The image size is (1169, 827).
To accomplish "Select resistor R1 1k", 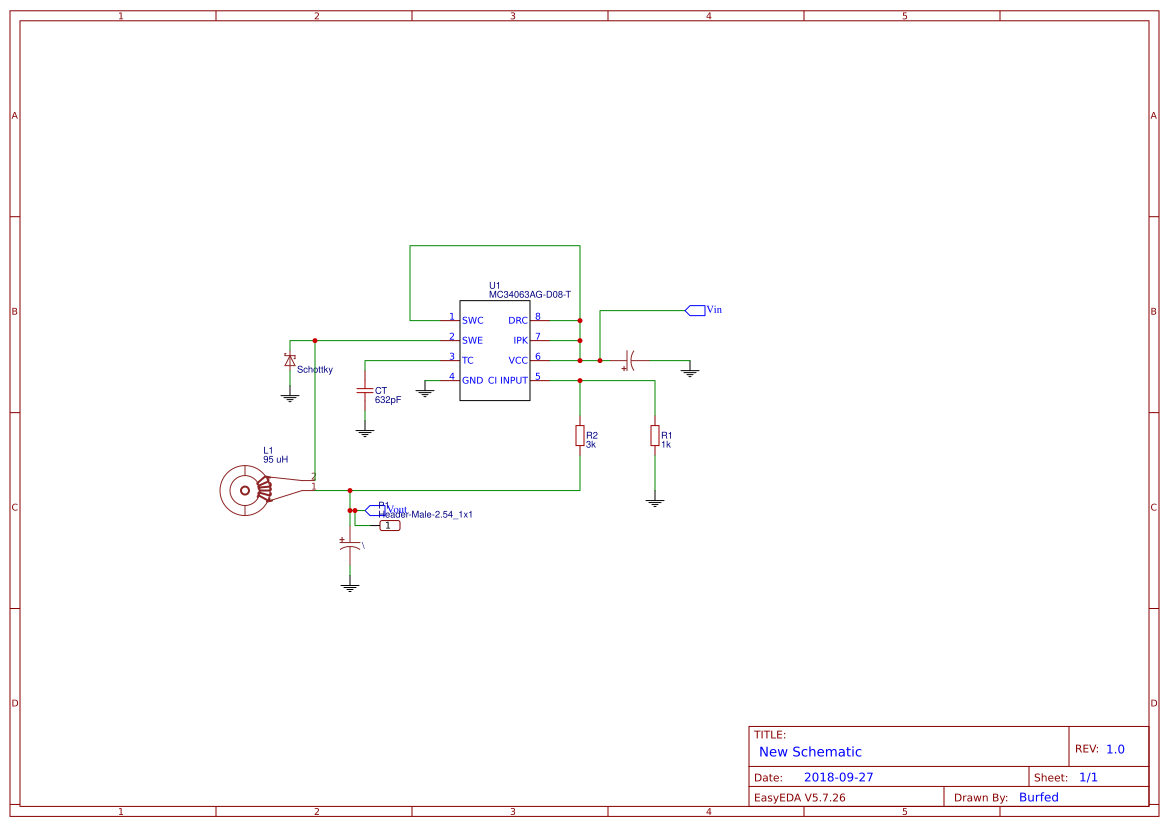I will click(654, 437).
